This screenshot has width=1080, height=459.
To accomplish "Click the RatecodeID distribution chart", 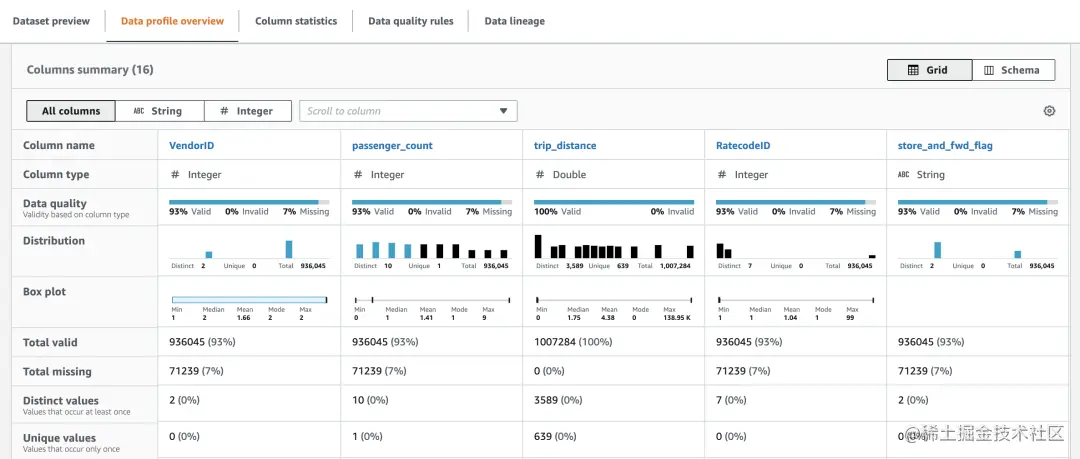I will pos(796,248).
